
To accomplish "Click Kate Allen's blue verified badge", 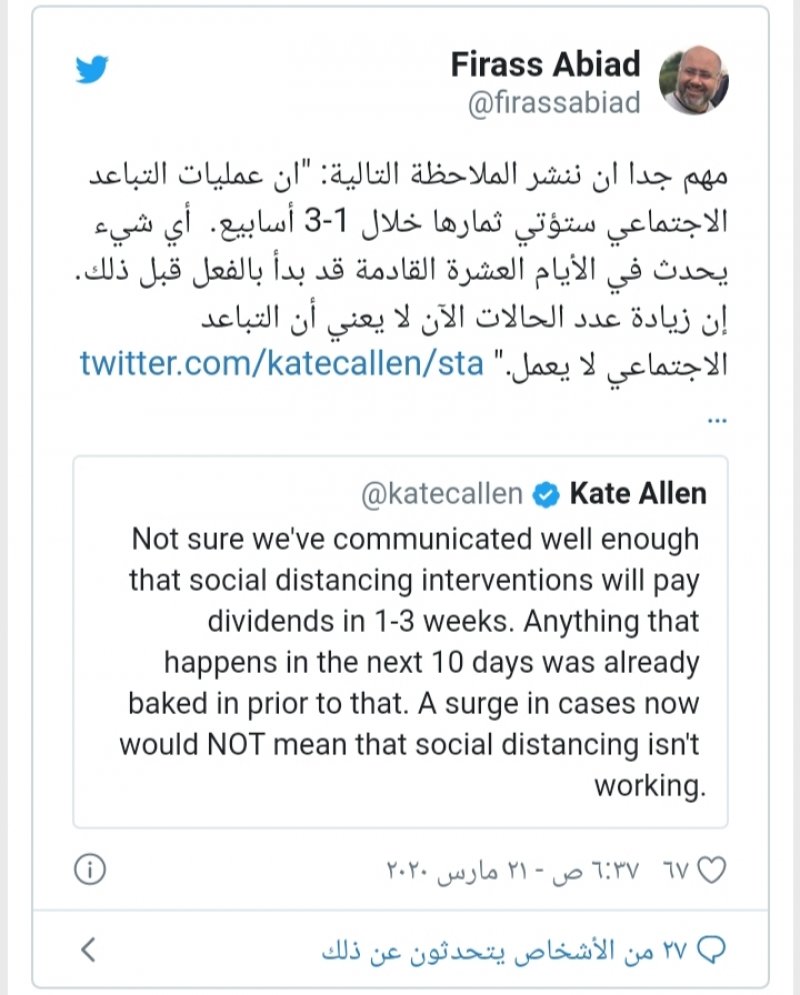I will coord(546,493).
